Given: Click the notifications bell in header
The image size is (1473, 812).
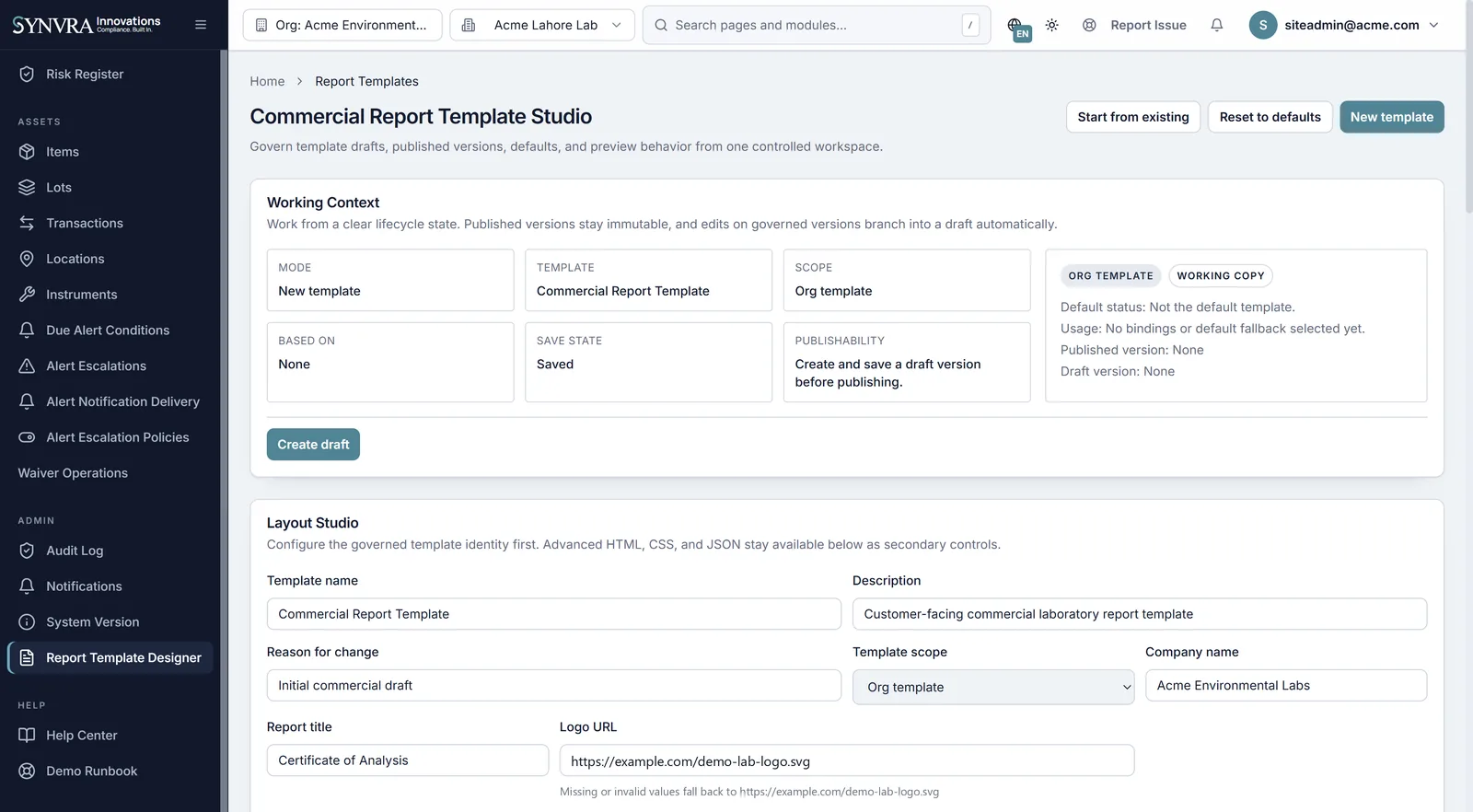Looking at the screenshot, I should coord(1216,25).
